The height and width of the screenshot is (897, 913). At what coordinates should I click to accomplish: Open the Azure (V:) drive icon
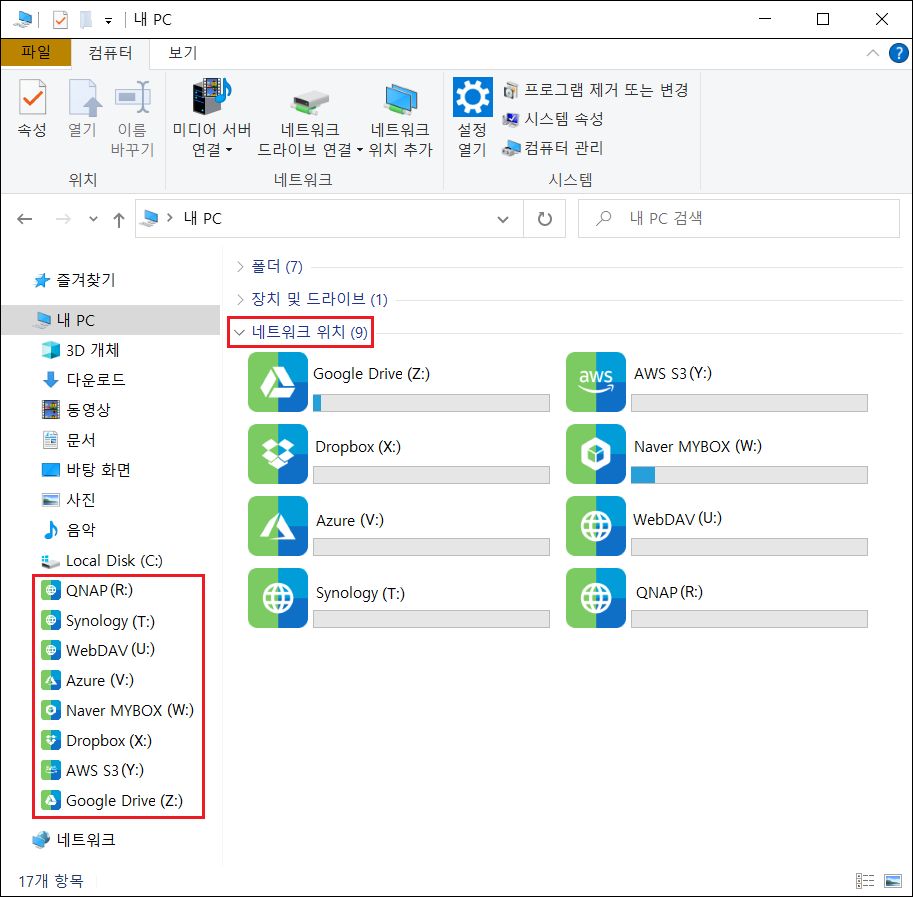(x=278, y=526)
